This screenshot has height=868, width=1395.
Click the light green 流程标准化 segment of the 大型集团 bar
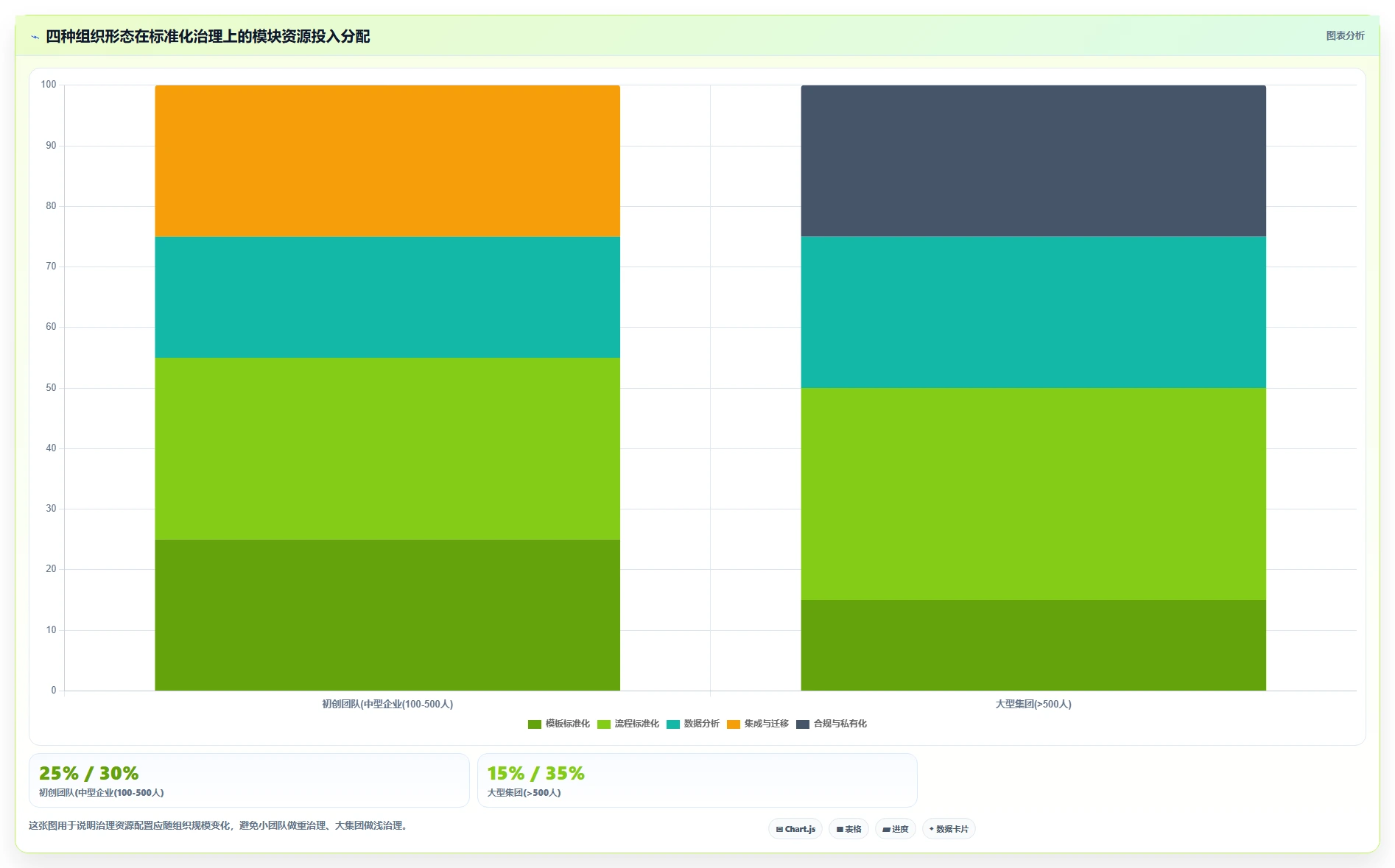tap(1033, 494)
